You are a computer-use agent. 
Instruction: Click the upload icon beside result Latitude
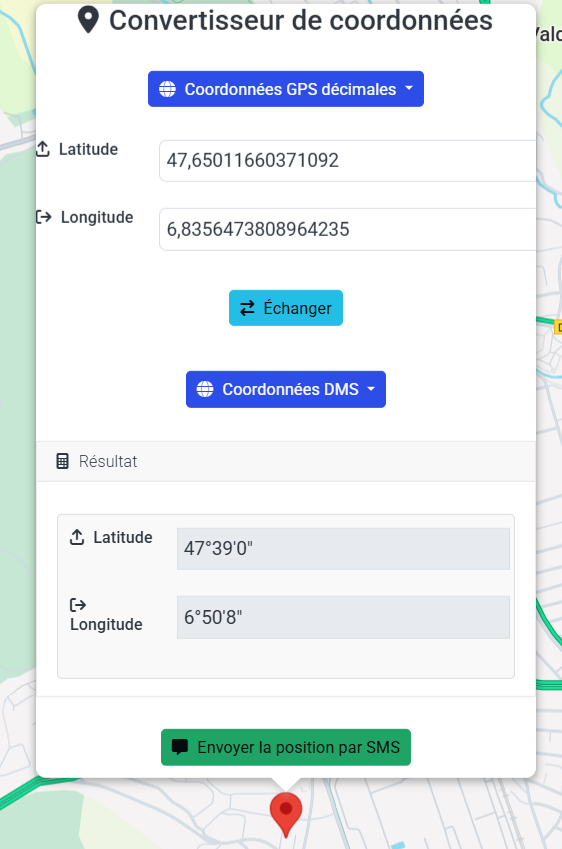[x=77, y=537]
